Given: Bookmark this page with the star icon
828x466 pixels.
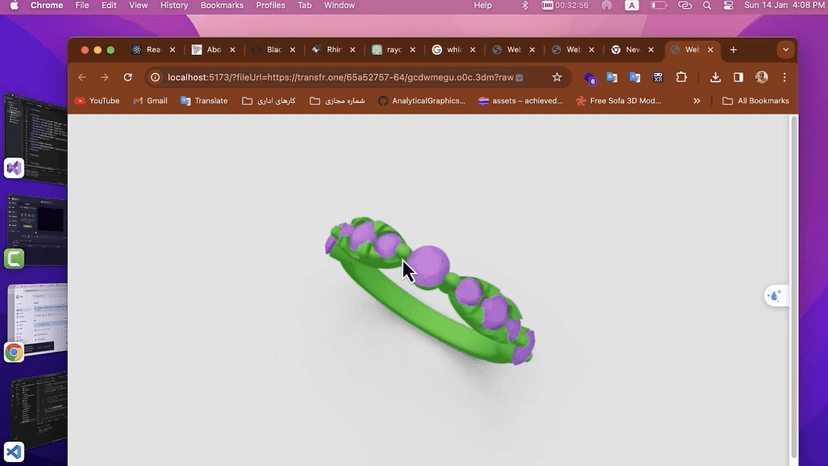Looking at the screenshot, I should click(x=557, y=77).
